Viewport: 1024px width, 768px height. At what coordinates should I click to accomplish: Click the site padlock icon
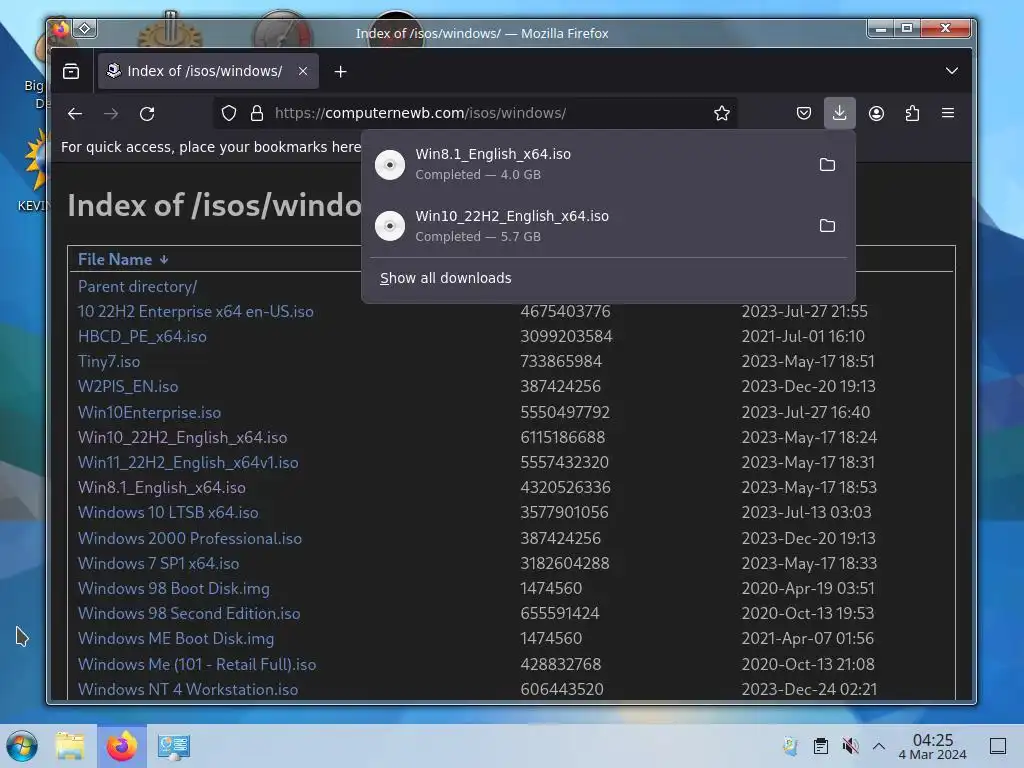coord(257,113)
